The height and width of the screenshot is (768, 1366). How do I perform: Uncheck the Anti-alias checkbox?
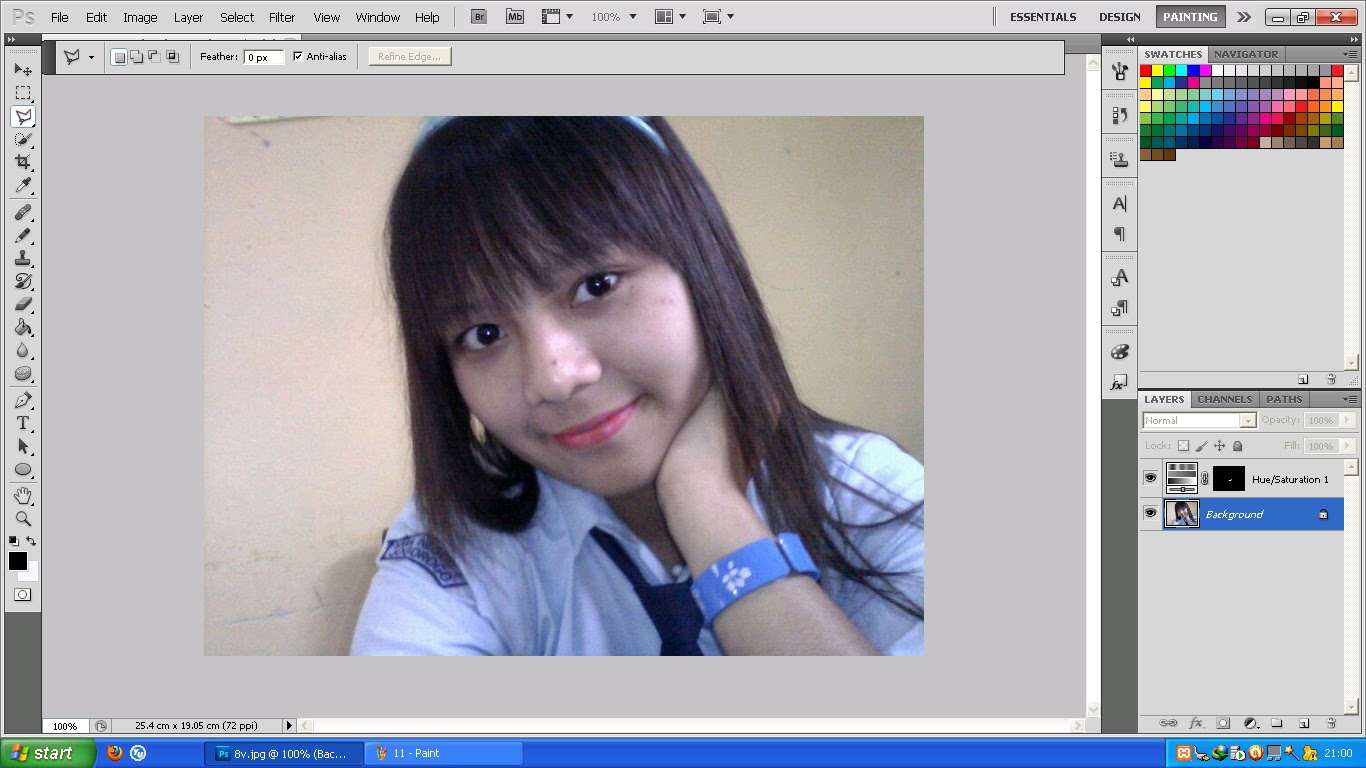point(297,57)
